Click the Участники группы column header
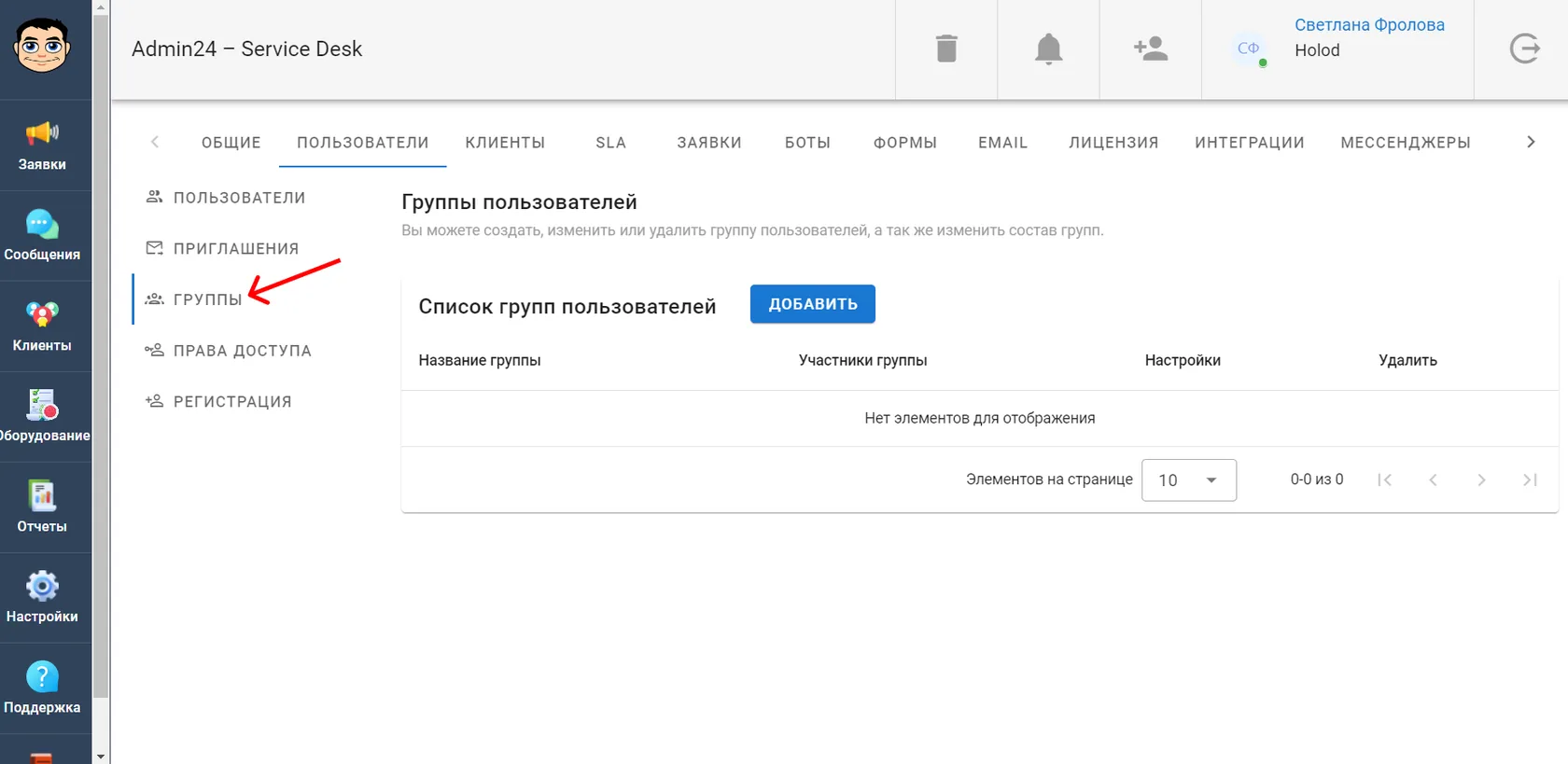Viewport: 1568px width, 764px height. tap(862, 360)
